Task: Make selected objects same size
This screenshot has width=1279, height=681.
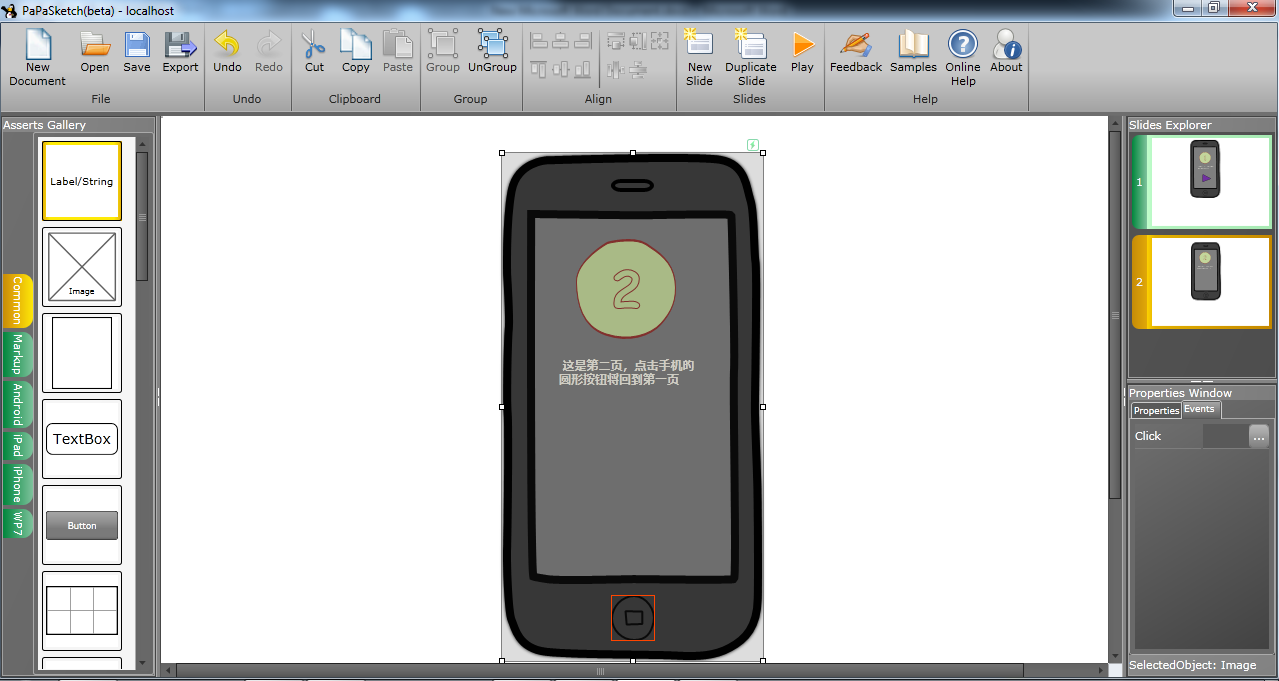Action: 659,41
